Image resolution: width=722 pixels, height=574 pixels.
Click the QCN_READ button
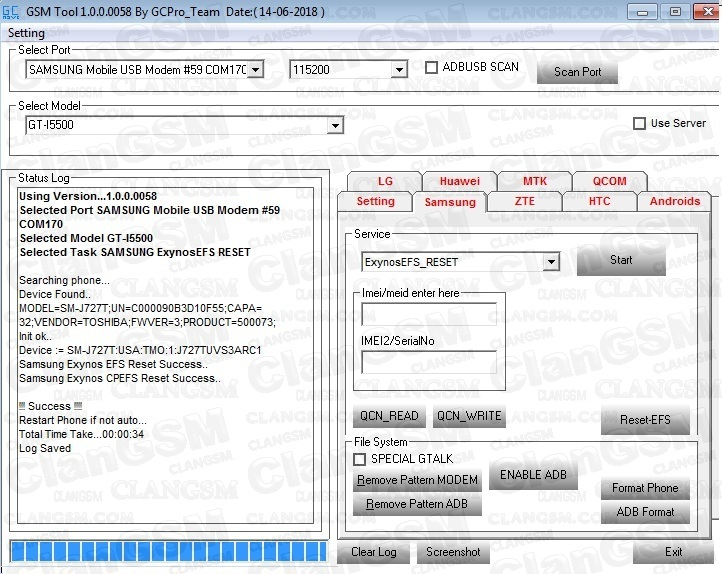[x=389, y=416]
